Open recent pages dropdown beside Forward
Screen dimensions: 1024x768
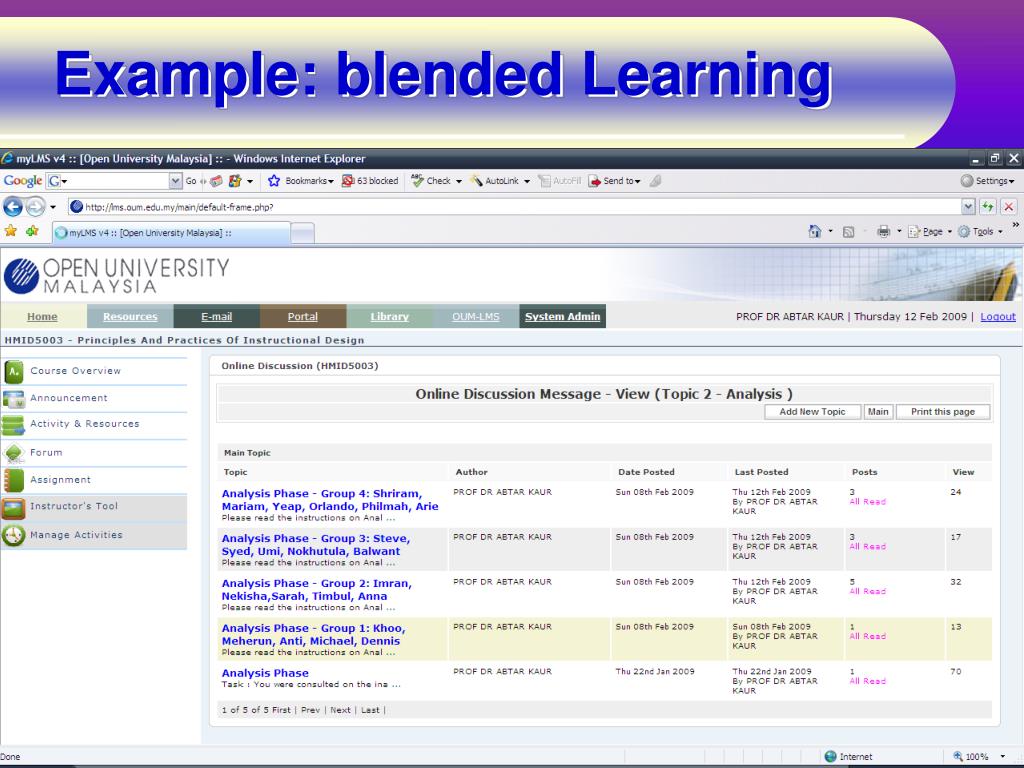tap(53, 208)
